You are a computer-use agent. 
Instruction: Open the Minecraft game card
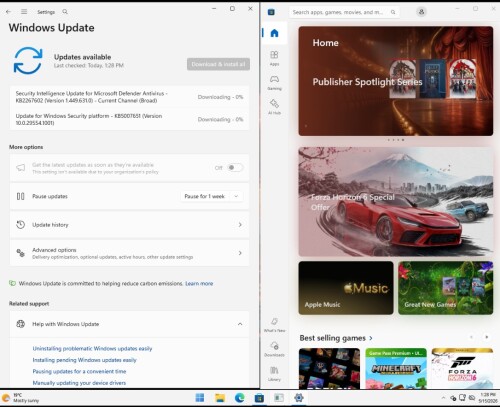(396, 368)
